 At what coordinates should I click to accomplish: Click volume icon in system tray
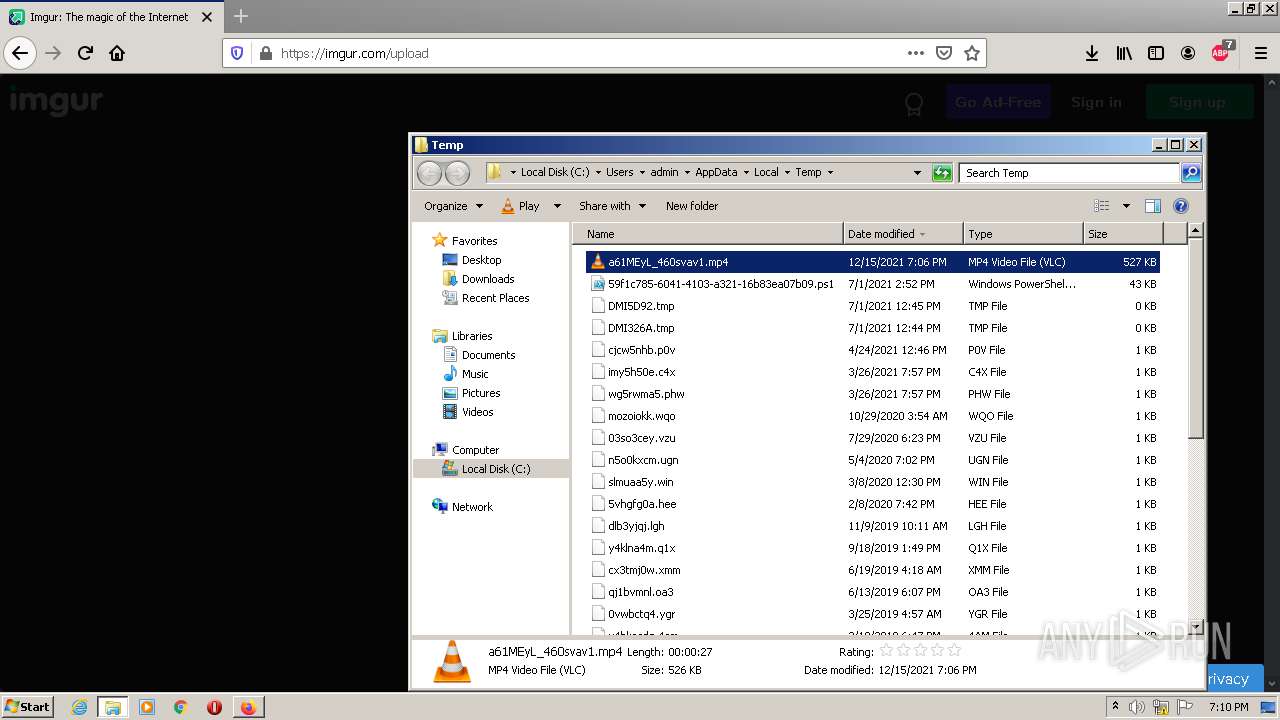1137,707
